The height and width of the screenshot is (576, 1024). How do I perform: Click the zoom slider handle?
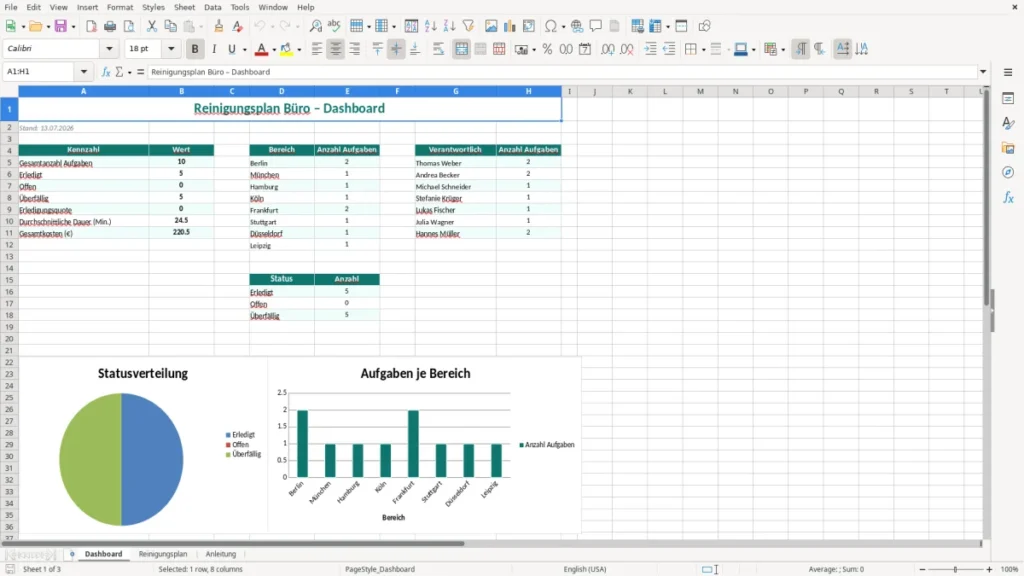955,569
